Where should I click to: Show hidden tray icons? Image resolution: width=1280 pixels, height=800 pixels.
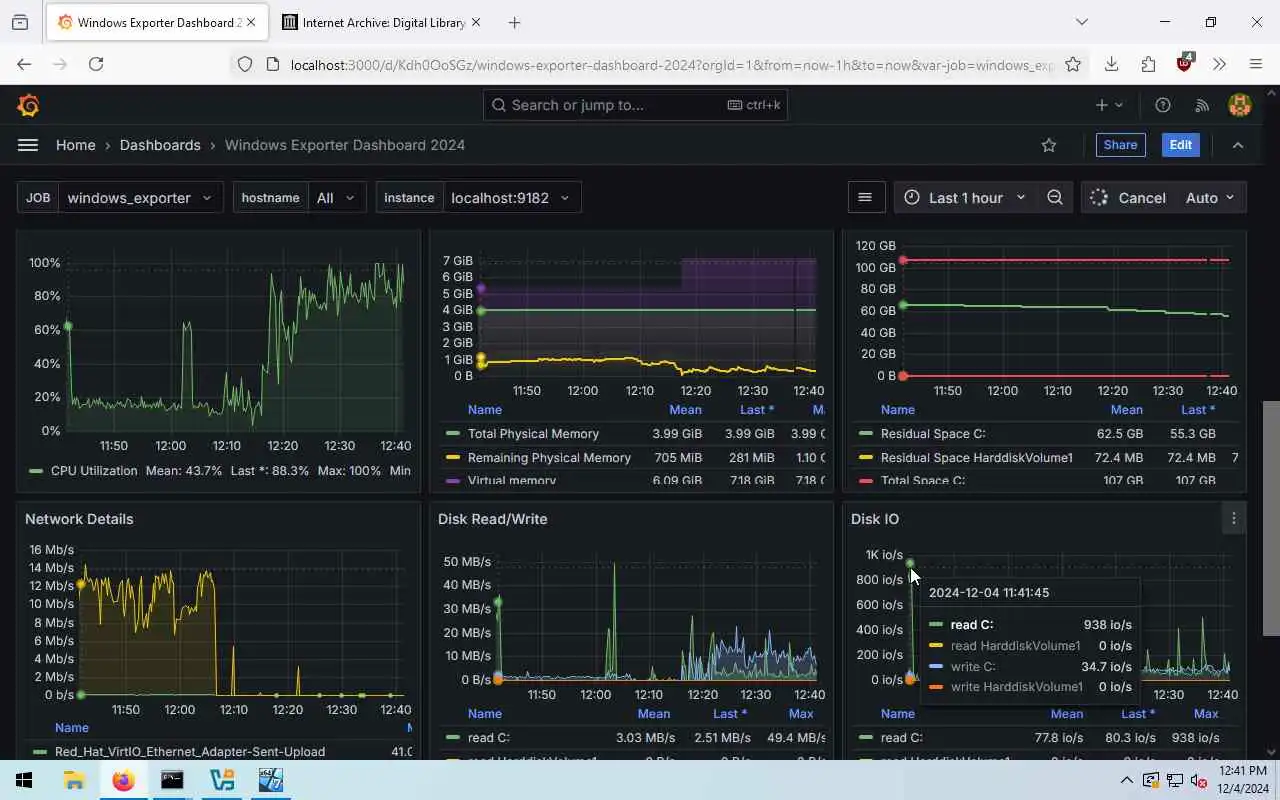pyautogui.click(x=1126, y=780)
